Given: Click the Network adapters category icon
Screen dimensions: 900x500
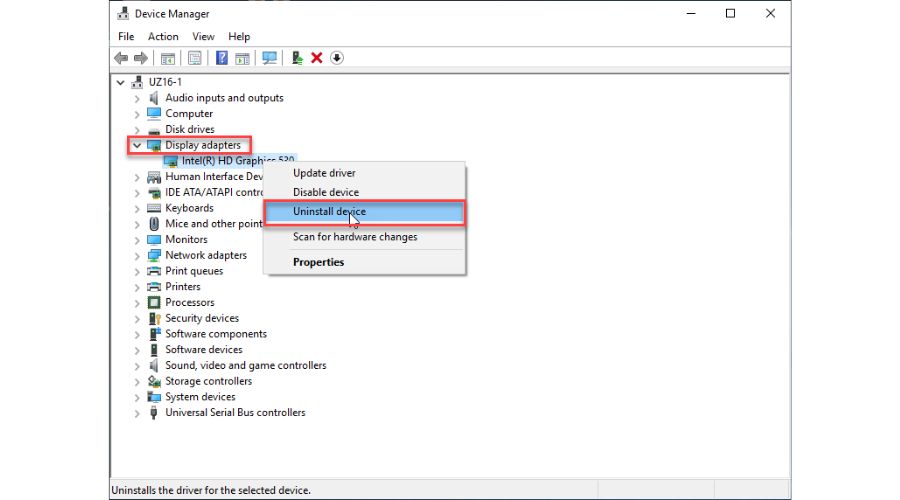Looking at the screenshot, I should (x=154, y=255).
